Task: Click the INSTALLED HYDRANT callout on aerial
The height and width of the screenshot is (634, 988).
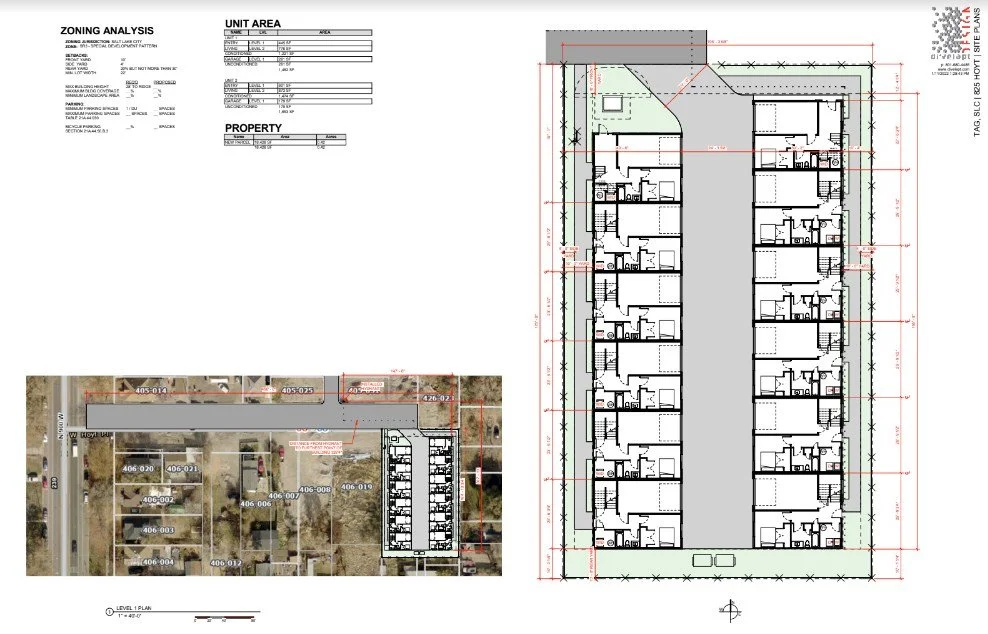Action: point(372,386)
